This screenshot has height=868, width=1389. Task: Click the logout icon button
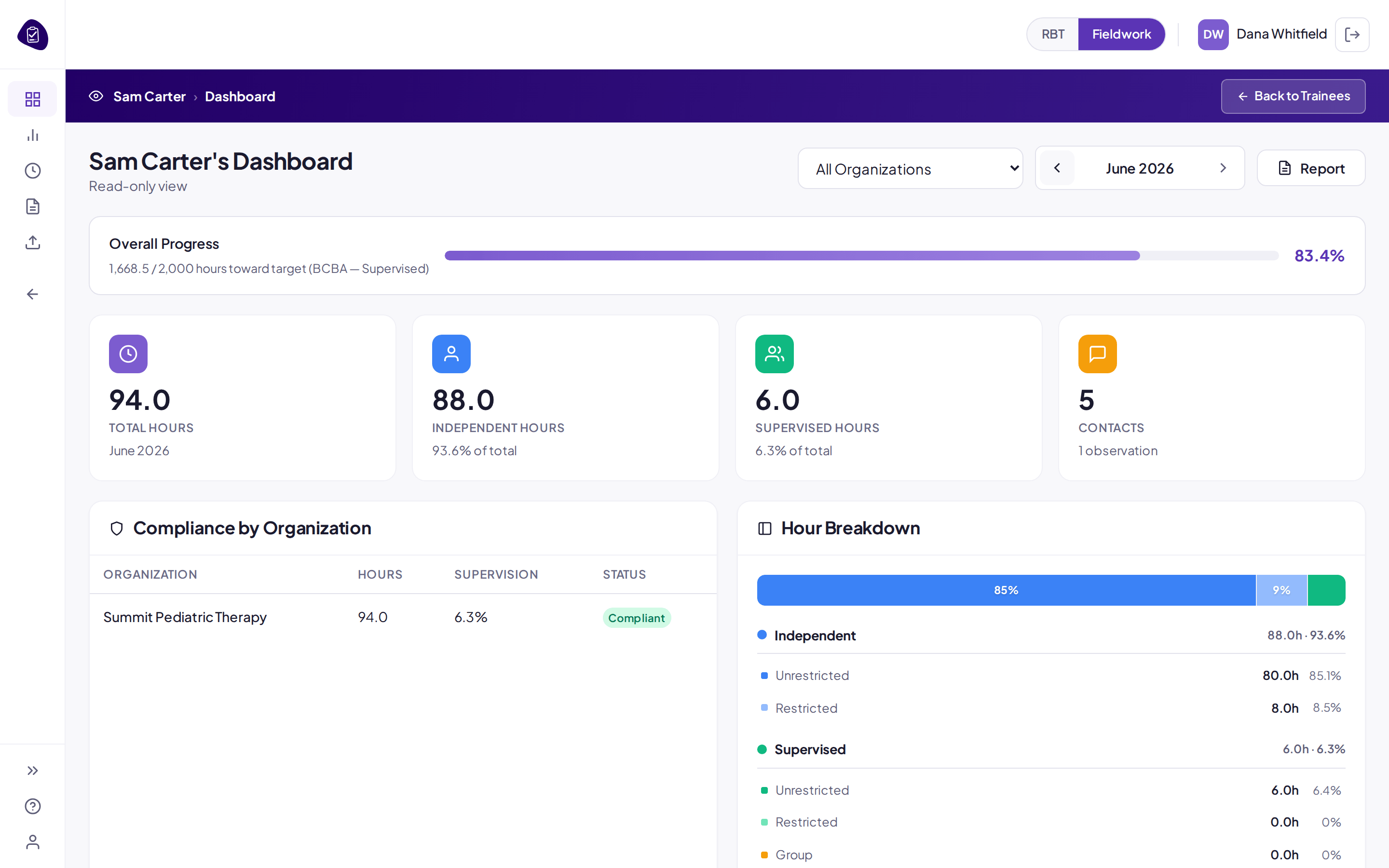pos(1352,34)
